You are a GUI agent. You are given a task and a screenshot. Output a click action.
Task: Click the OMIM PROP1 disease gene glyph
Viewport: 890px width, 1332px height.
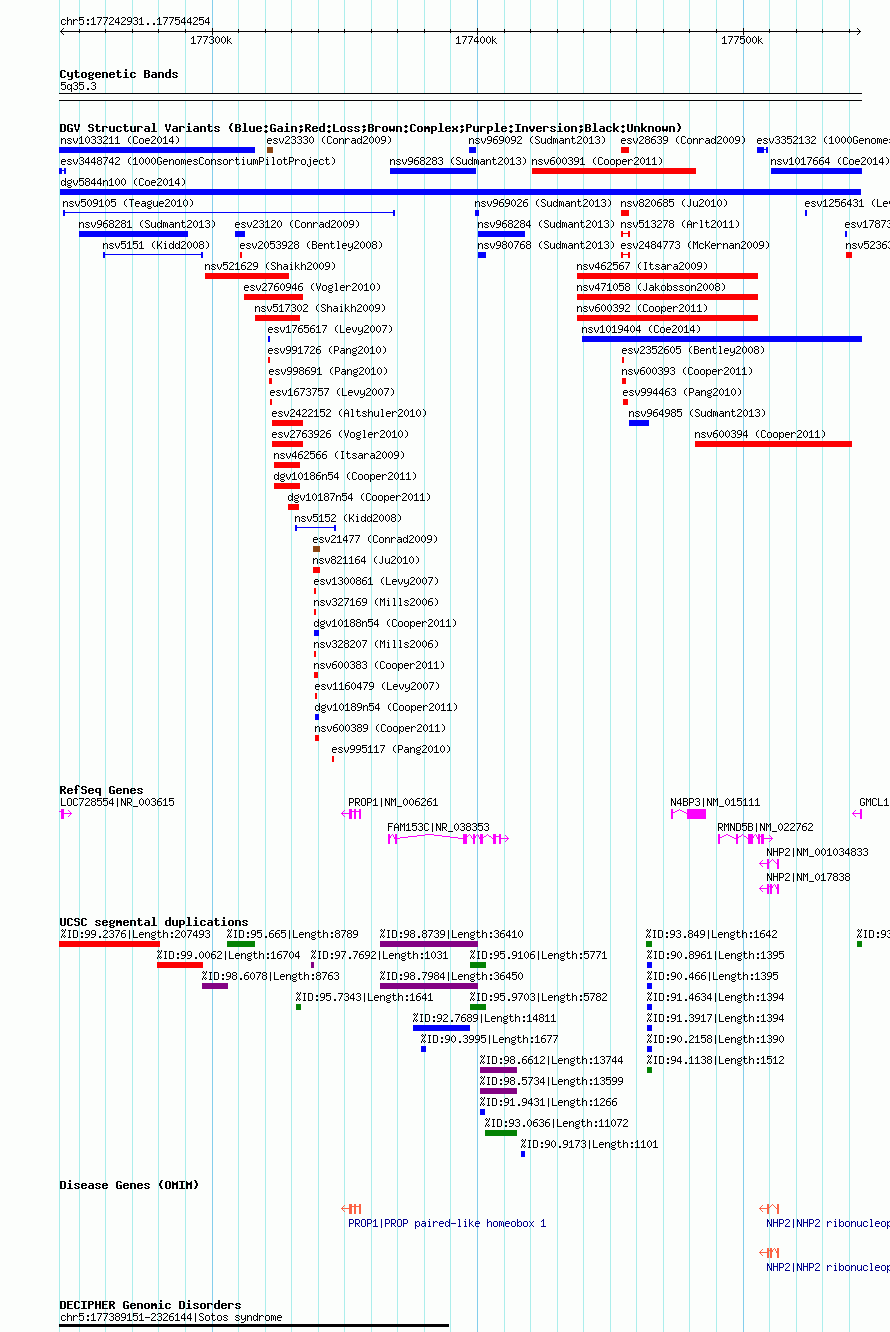coord(352,1209)
